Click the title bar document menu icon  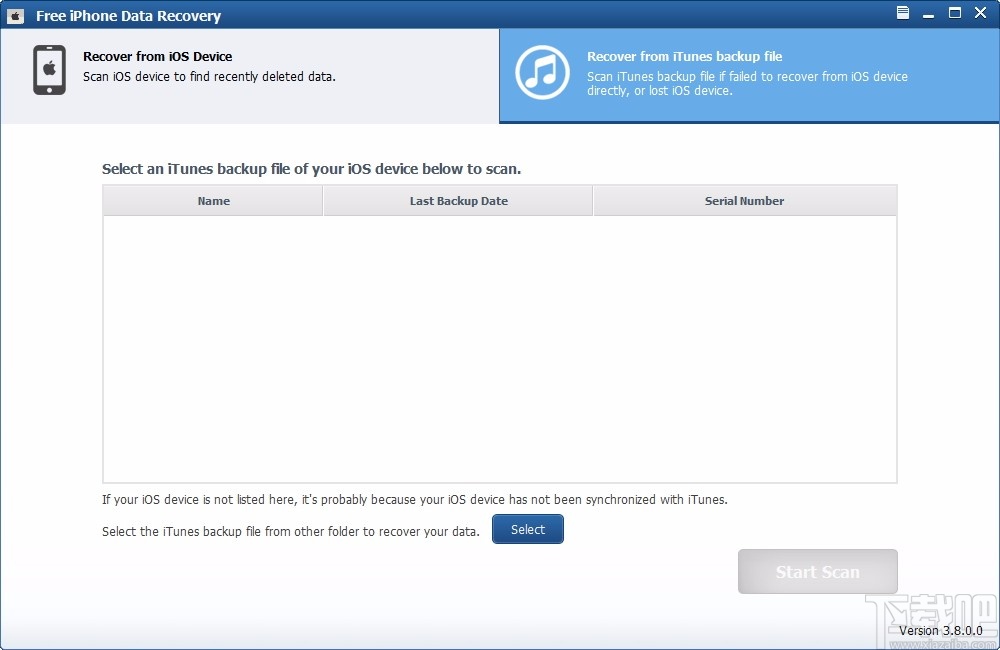click(901, 13)
